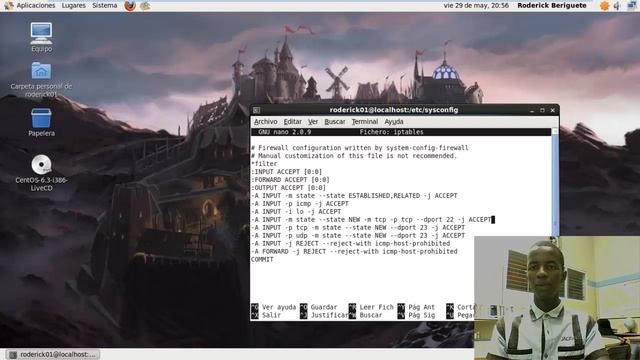Maximize the terminal window

pos(542,110)
